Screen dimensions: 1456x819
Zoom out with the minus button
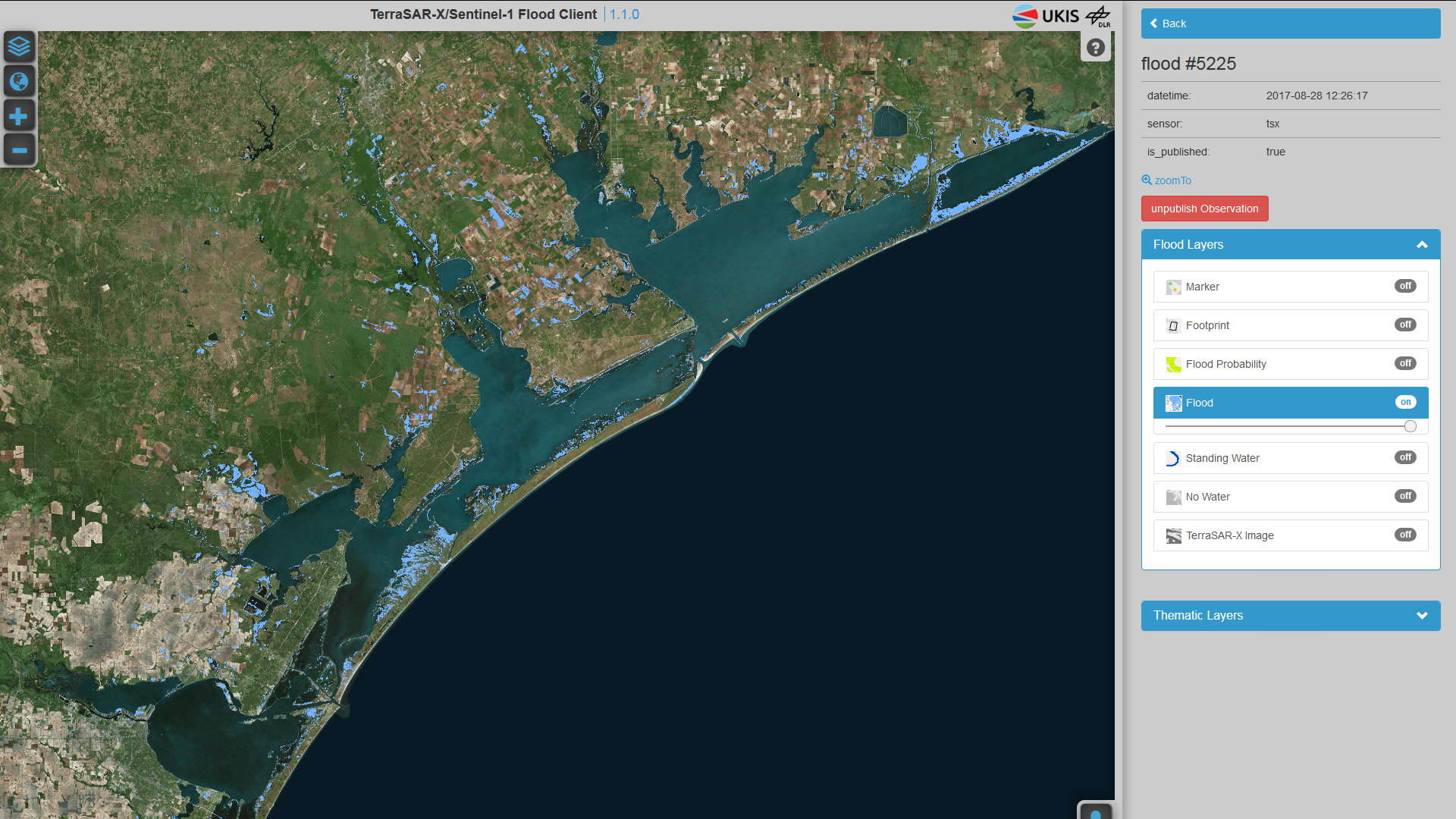pos(19,150)
